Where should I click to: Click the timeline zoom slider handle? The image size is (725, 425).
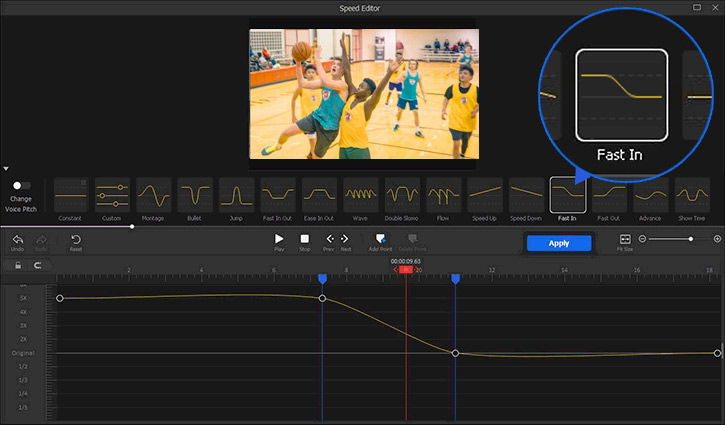(690, 239)
